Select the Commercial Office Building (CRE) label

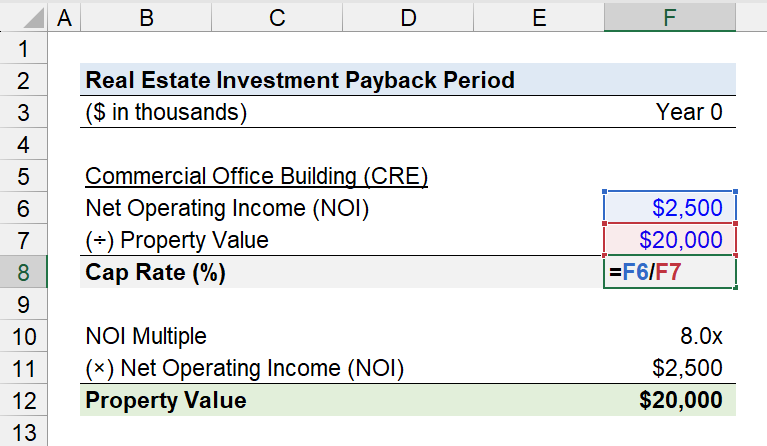tap(256, 176)
